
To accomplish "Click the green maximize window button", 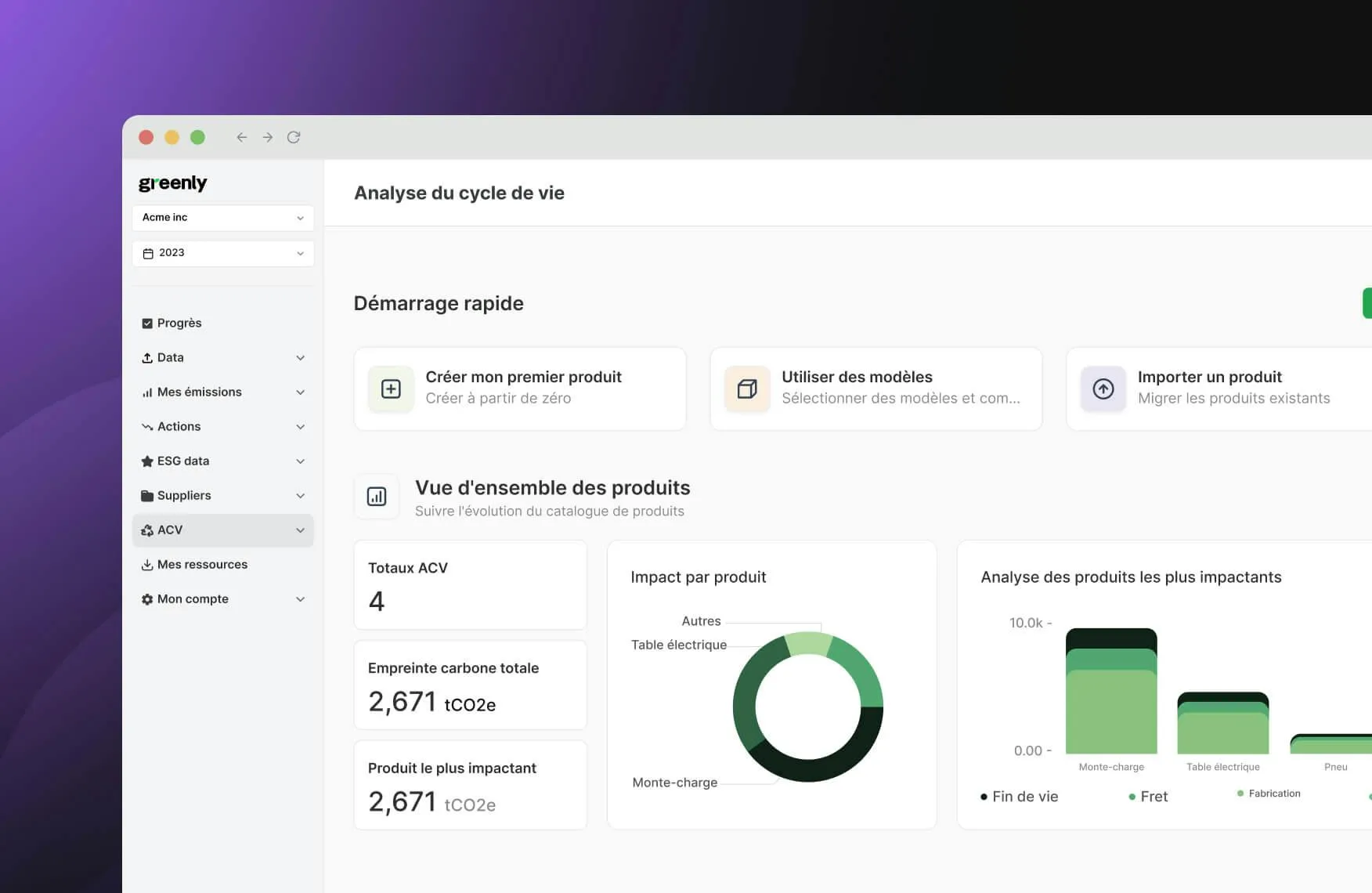I will pos(198,137).
